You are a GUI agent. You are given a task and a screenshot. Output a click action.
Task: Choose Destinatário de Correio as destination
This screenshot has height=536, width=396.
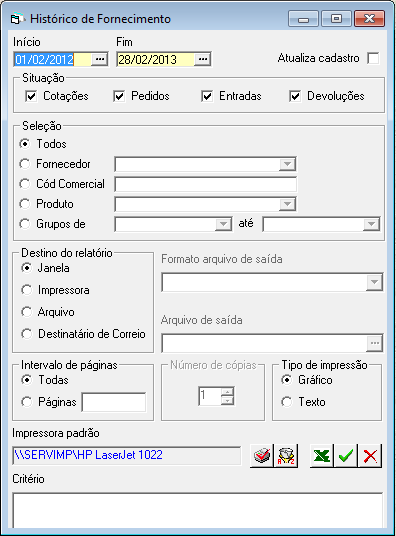[x=27, y=334]
